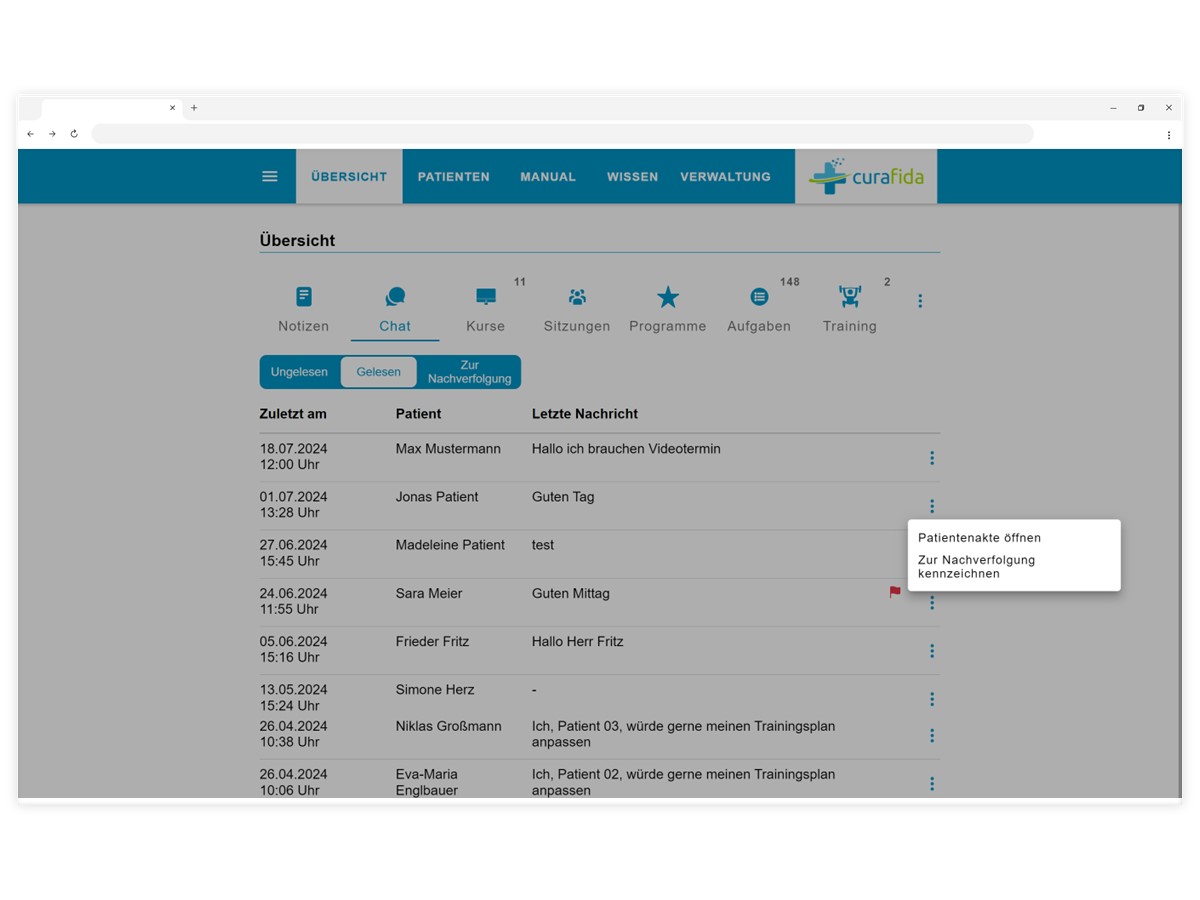
Task: Click the curafida logo
Action: [866, 177]
